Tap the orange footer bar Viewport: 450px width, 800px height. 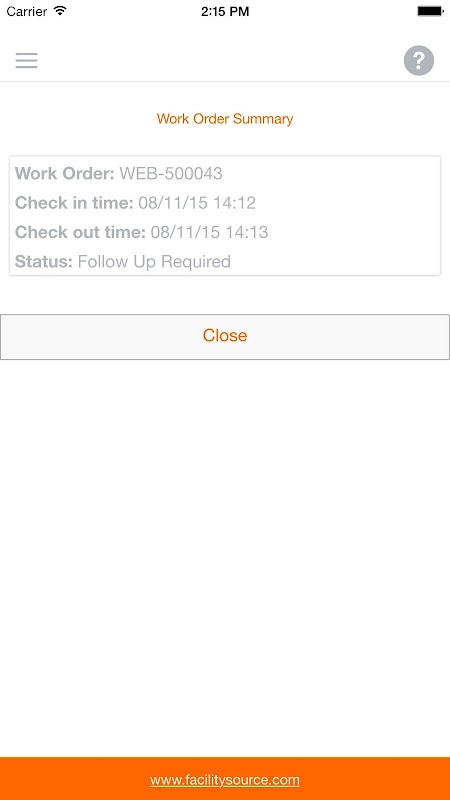pyautogui.click(x=225, y=779)
